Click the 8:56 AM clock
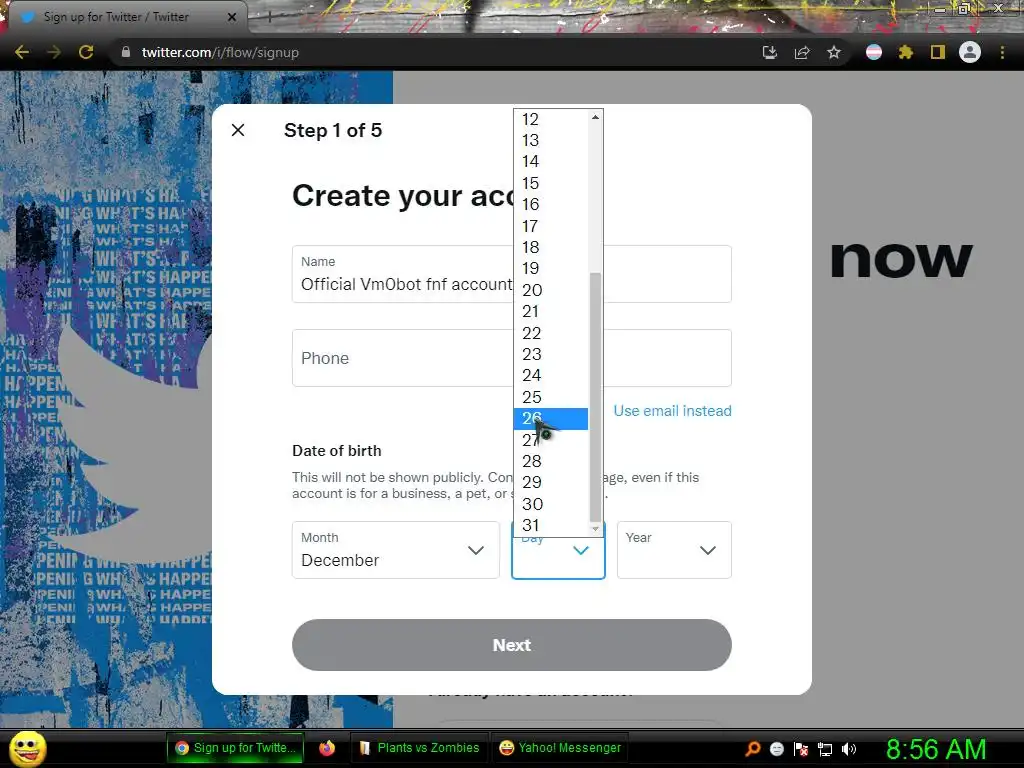 click(936, 749)
